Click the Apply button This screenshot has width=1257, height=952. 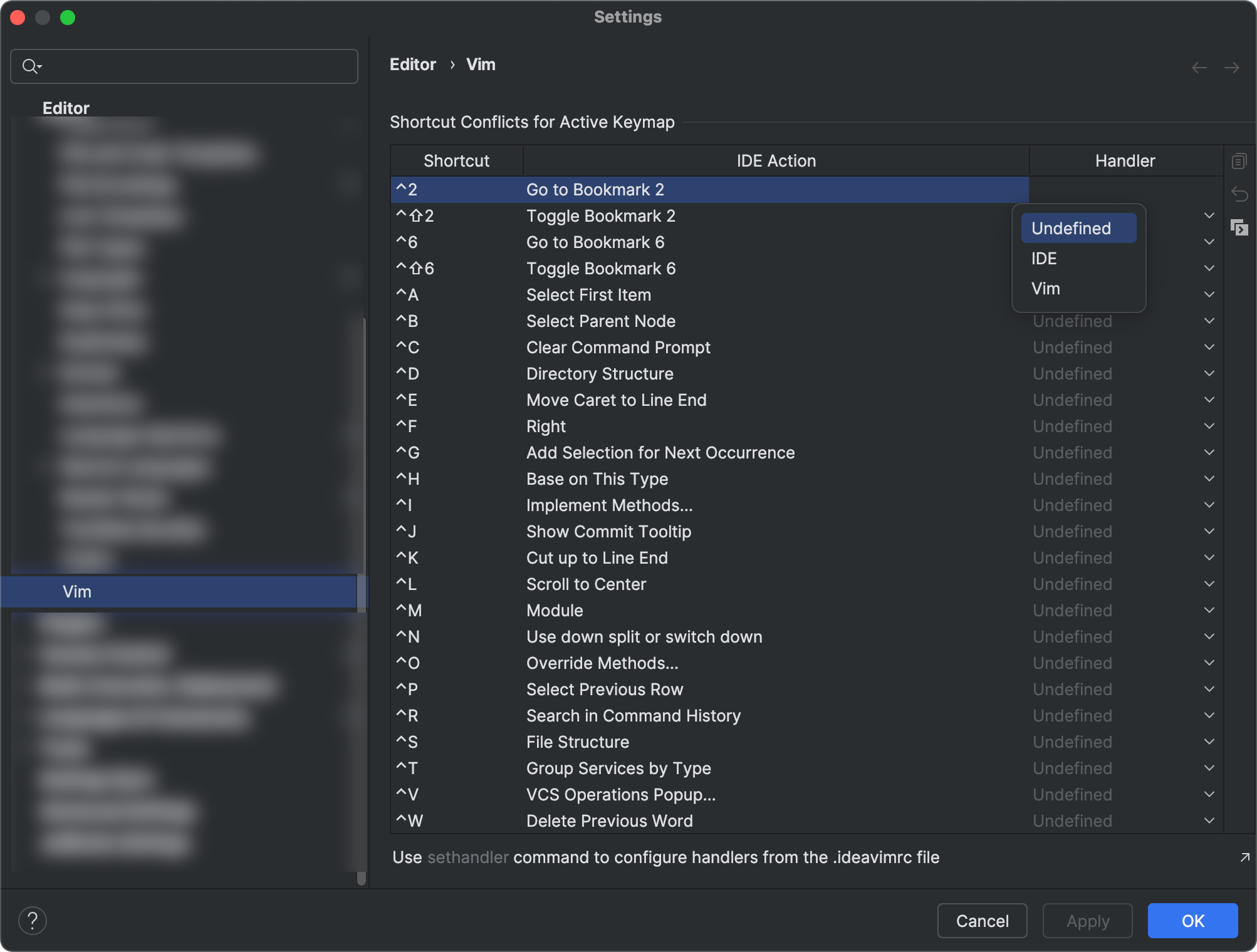(1087, 921)
